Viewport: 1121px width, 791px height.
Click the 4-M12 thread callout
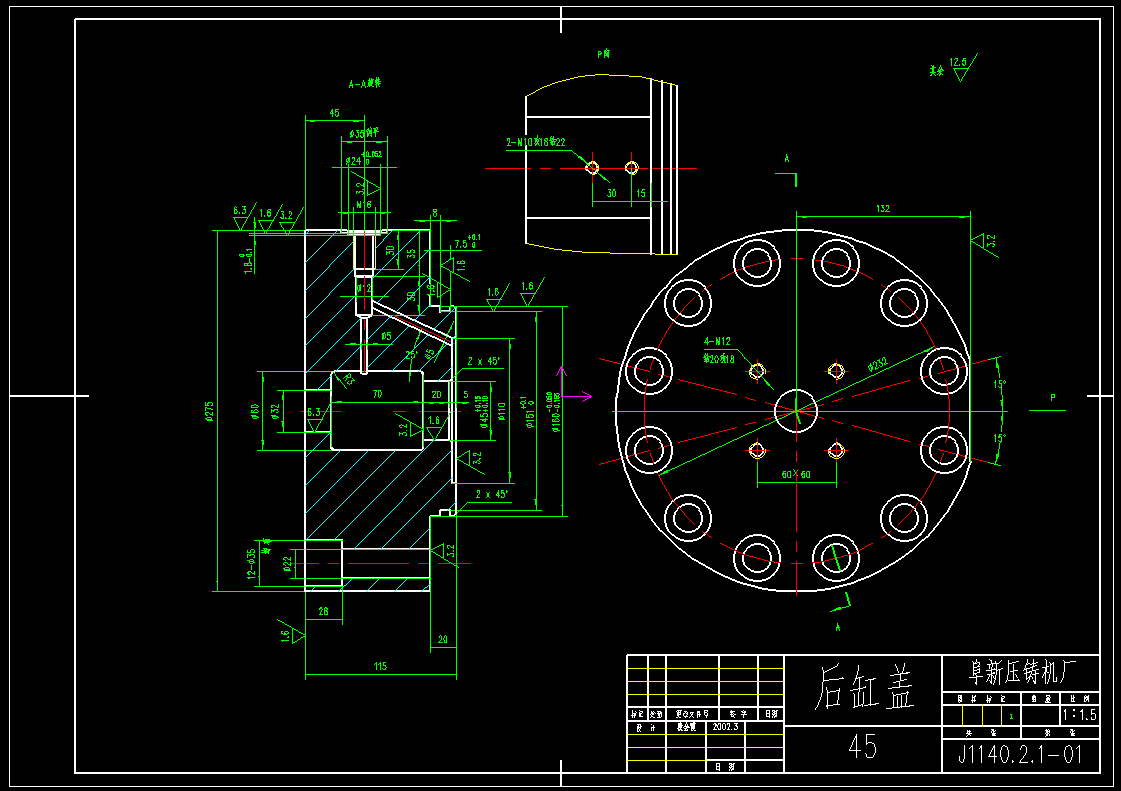[x=717, y=342]
